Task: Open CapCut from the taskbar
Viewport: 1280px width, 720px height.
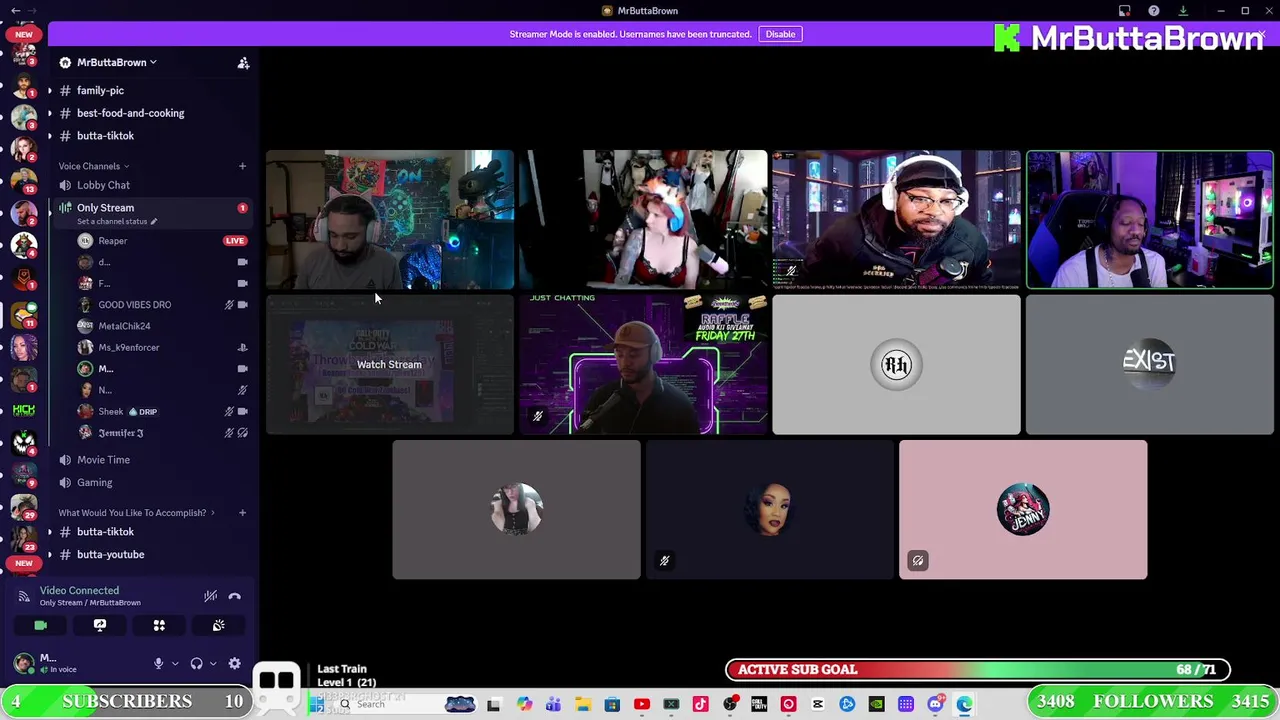Action: click(x=818, y=705)
